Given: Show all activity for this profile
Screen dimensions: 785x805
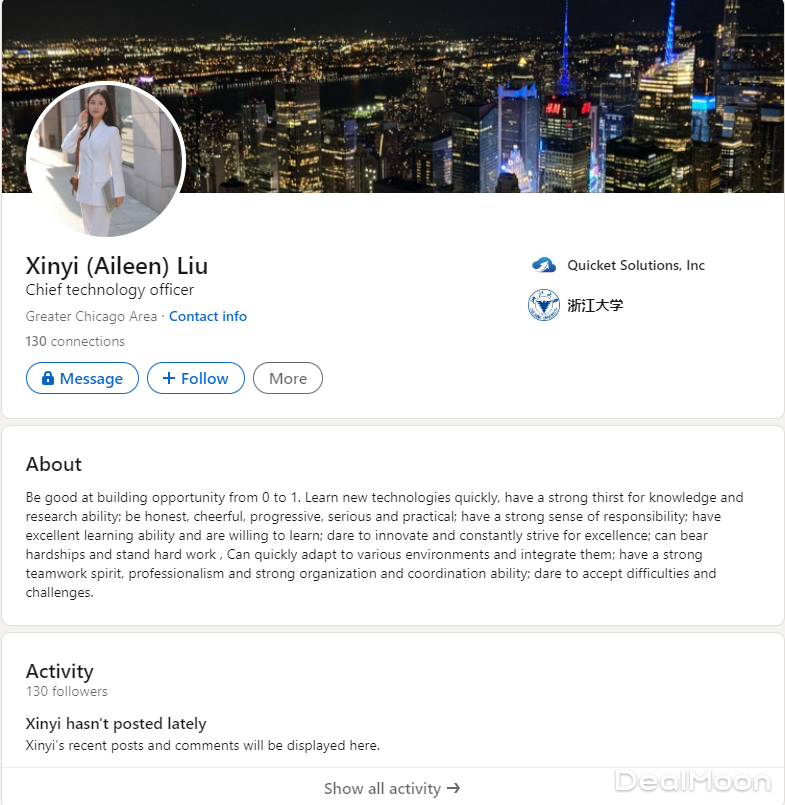Looking at the screenshot, I should (392, 788).
